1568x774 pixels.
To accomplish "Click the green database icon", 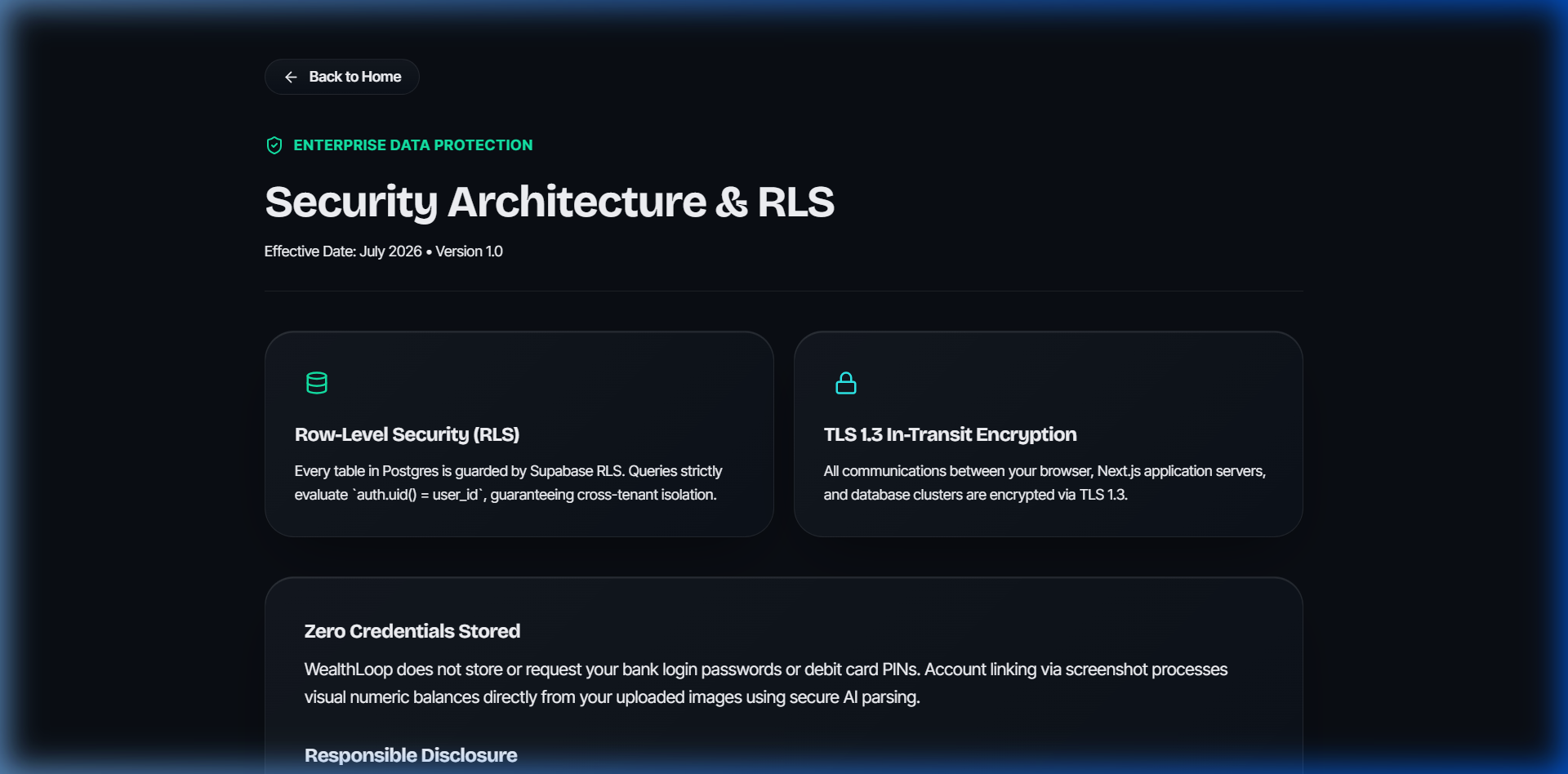I will 317,383.
